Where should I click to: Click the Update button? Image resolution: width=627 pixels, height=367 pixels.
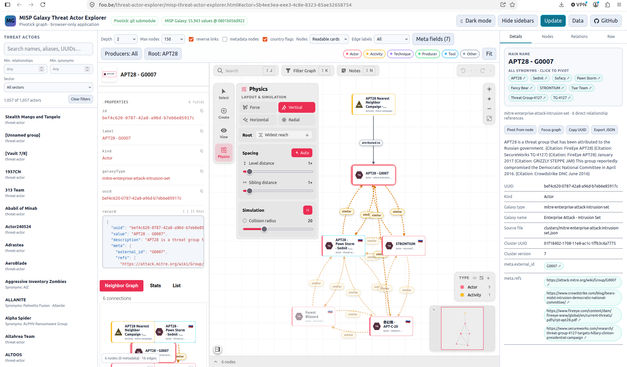click(553, 21)
